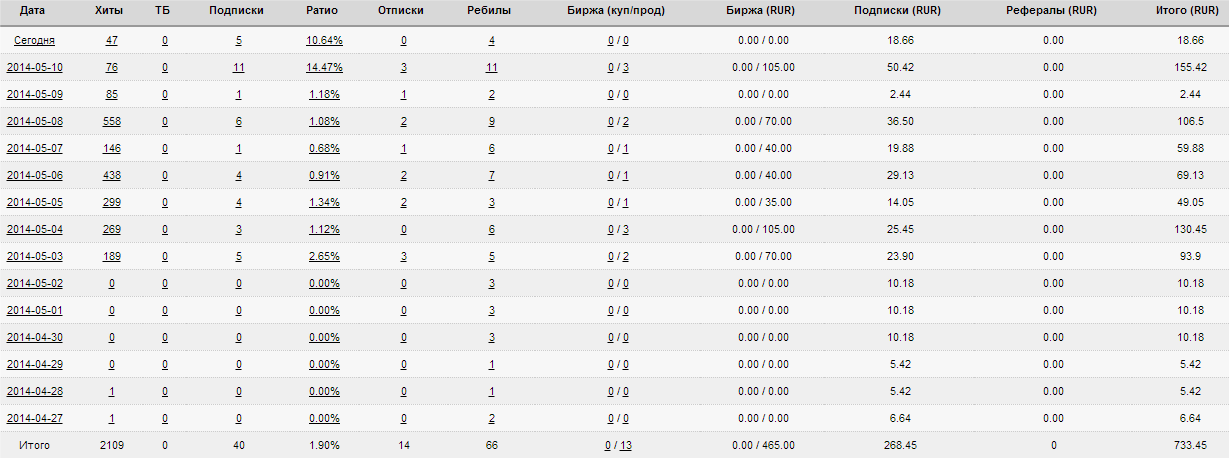Click the Ратио column header
Image resolution: width=1229 pixels, height=458 pixels.
324,10
